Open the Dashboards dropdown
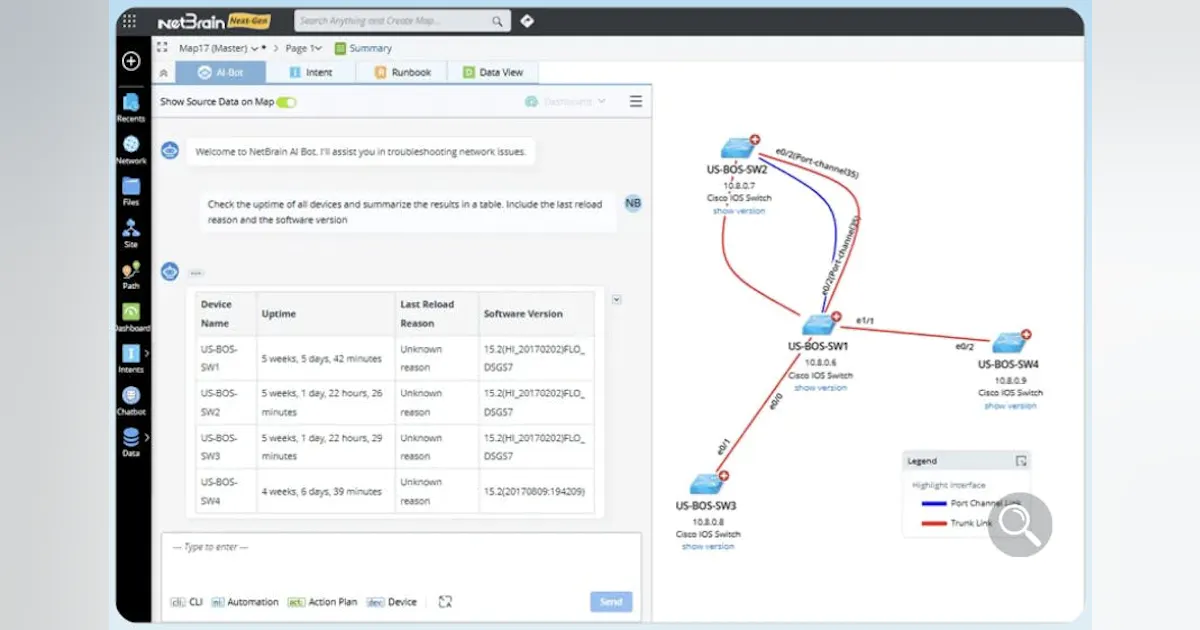 565,100
